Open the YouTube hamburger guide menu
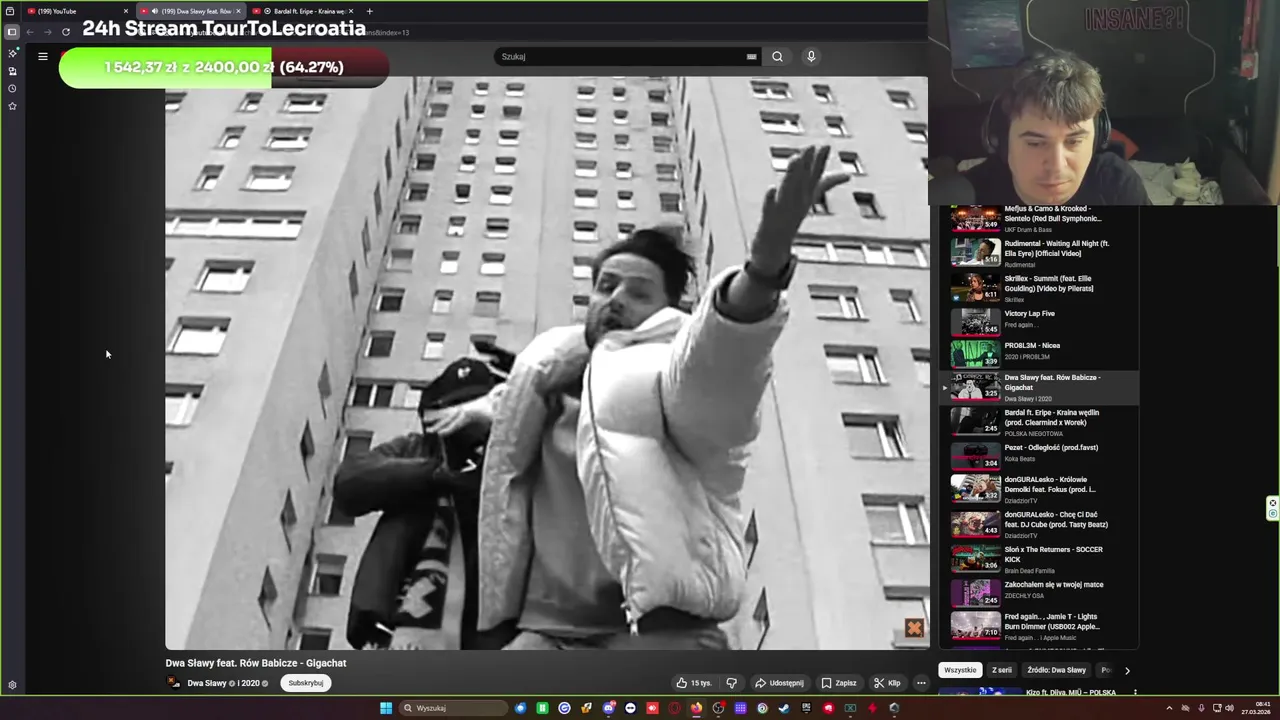This screenshot has height=720, width=1280. (43, 56)
